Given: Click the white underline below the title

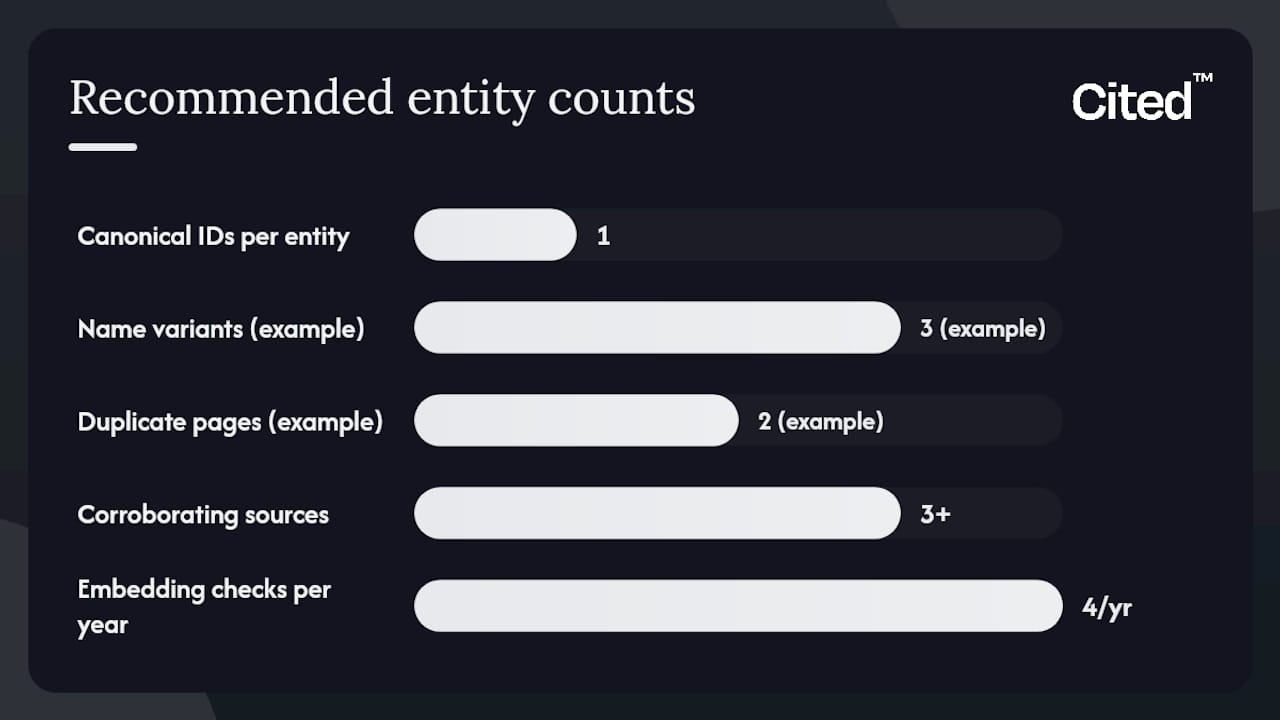Looking at the screenshot, I should click(x=103, y=147).
